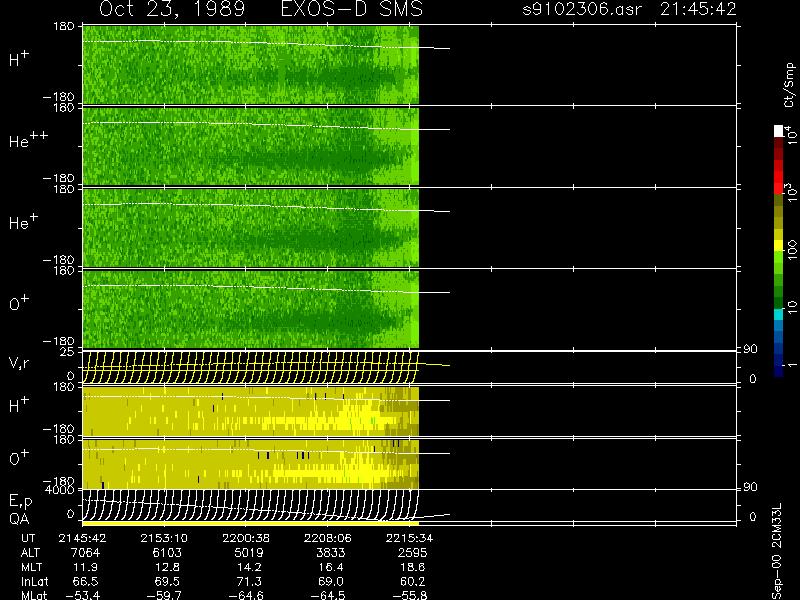800x600 pixels.
Task: Click the color bar label "100"
Action: [x=792, y=250]
